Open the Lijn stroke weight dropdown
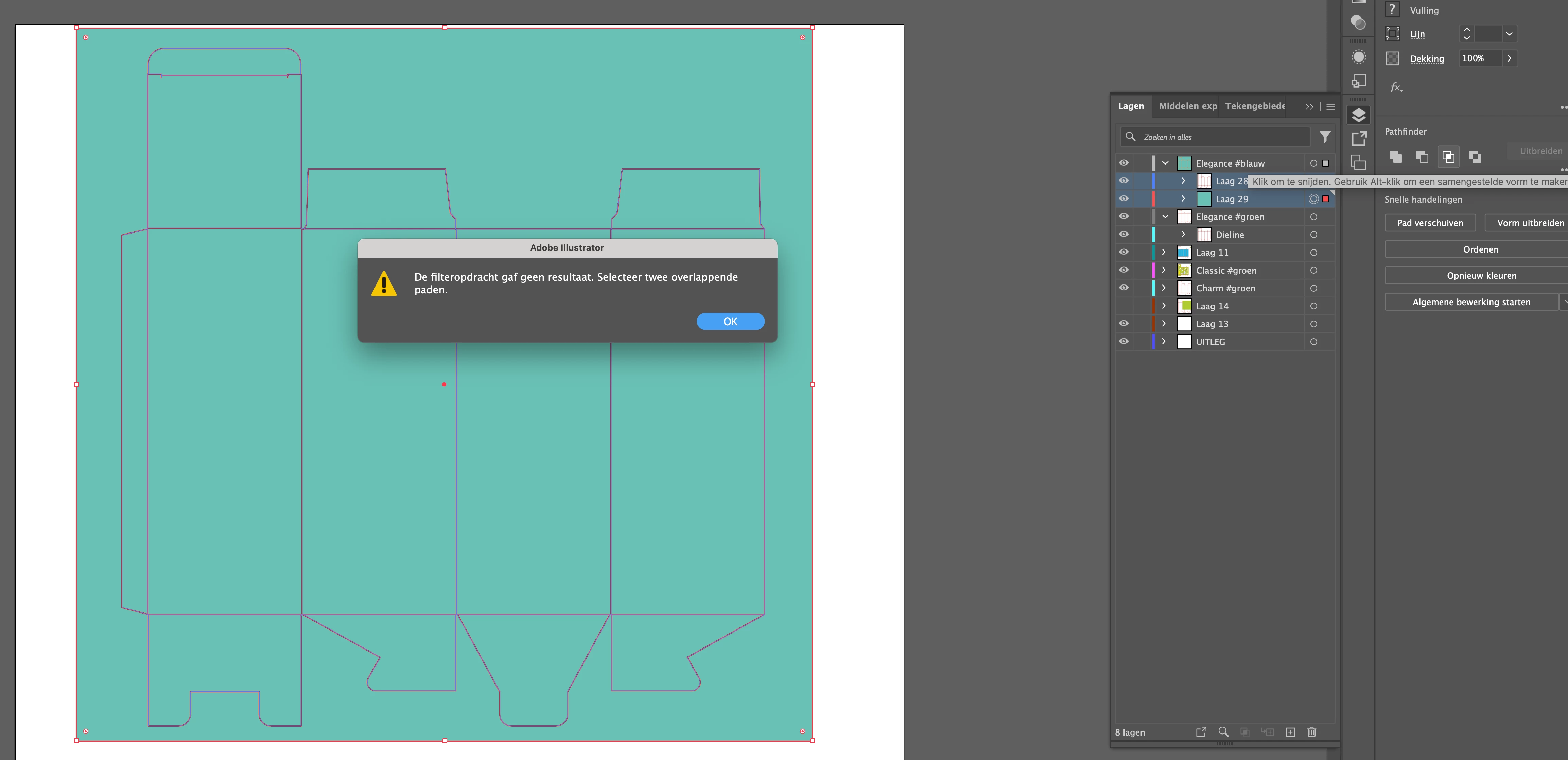Viewport: 1568px width, 760px height. (x=1509, y=34)
